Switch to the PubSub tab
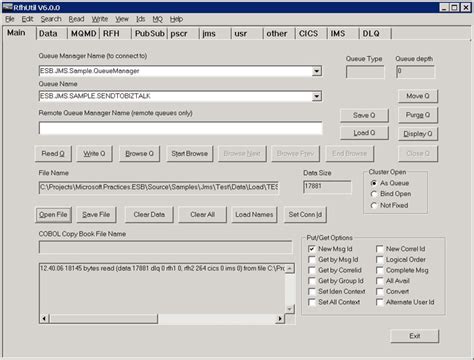The image size is (474, 360). point(150,34)
